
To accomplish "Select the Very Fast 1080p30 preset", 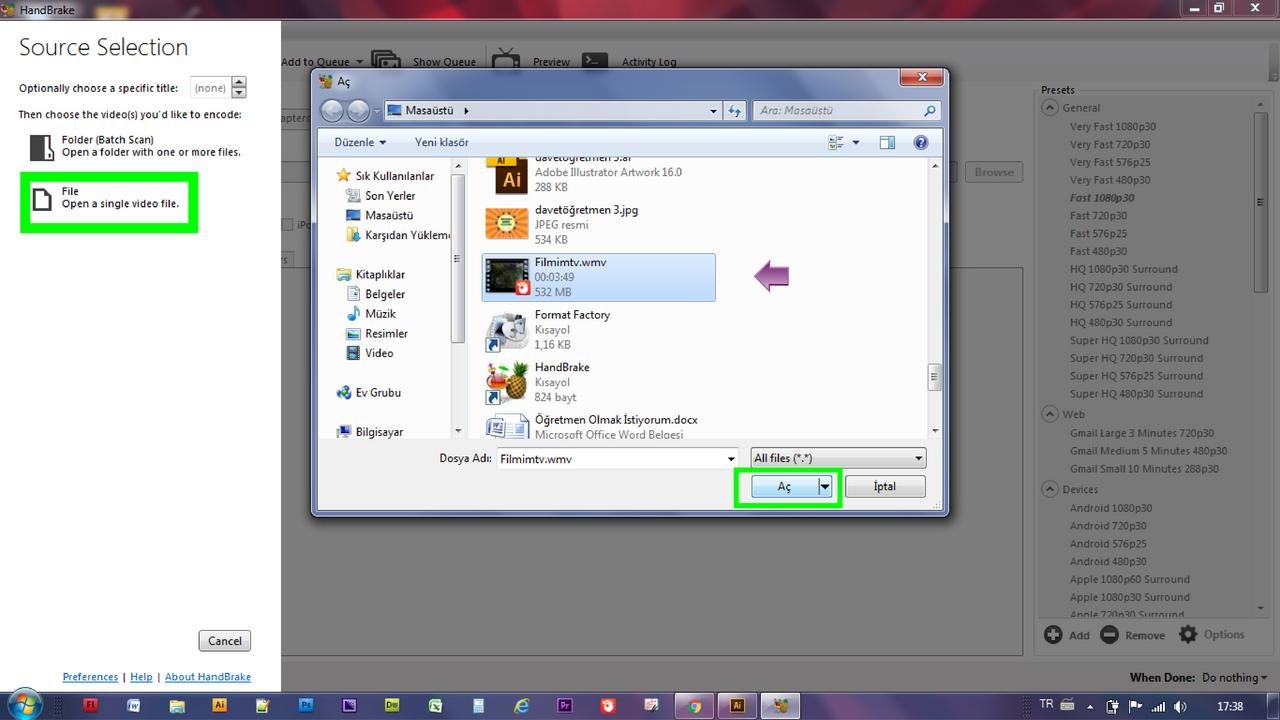I will 1113,127.
